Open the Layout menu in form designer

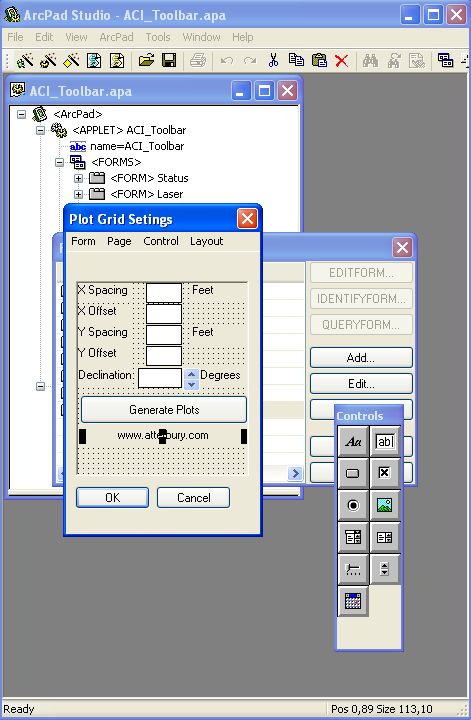tap(207, 241)
